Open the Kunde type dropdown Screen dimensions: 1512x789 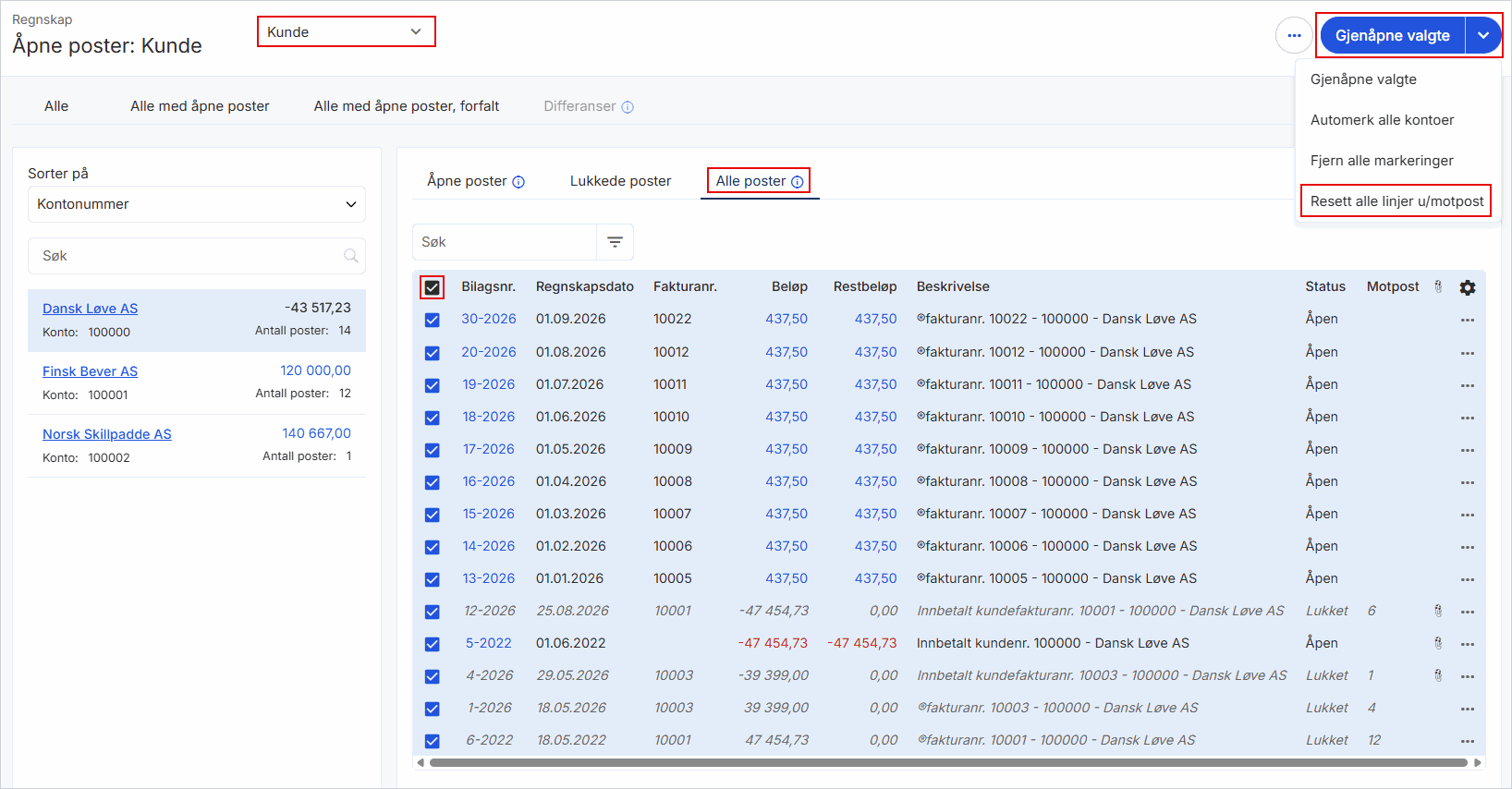tap(346, 31)
